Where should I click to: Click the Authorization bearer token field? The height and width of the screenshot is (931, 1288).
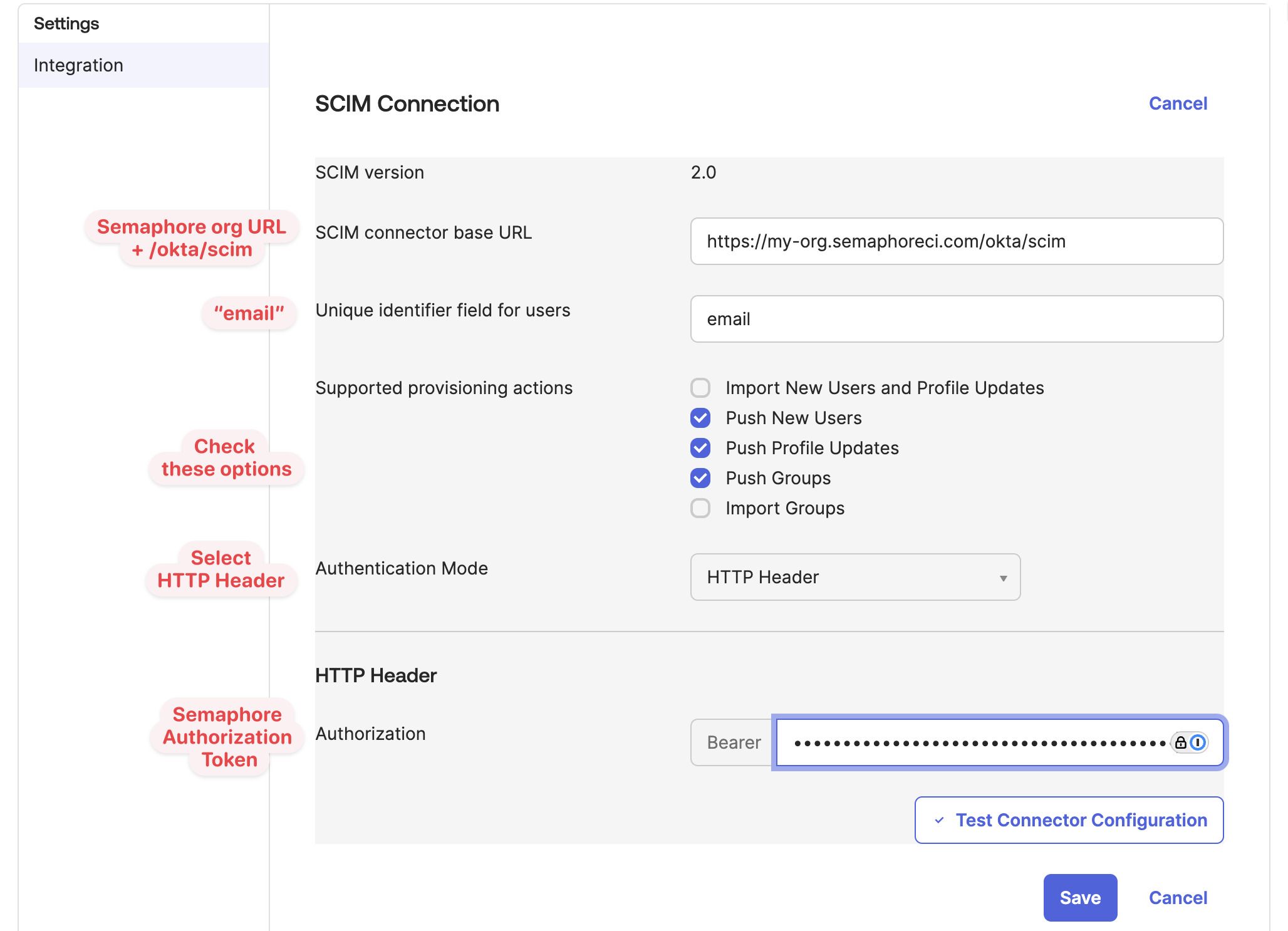click(x=999, y=742)
